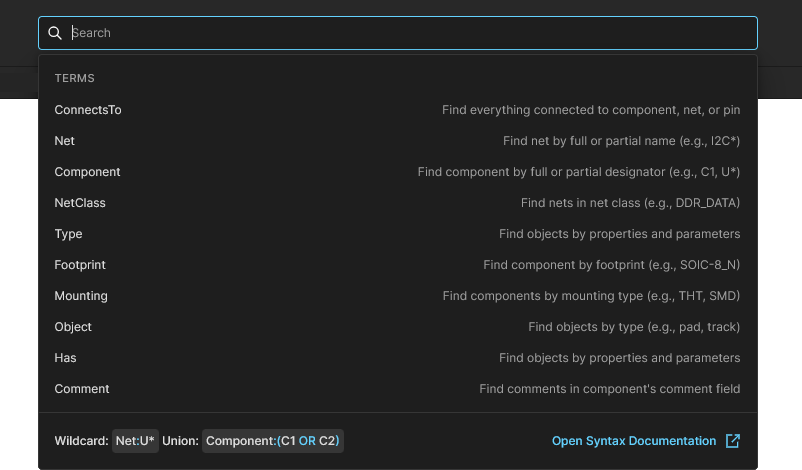Image resolution: width=802 pixels, height=470 pixels.
Task: Click the 'Find objects by type' description
Action: pos(634,327)
